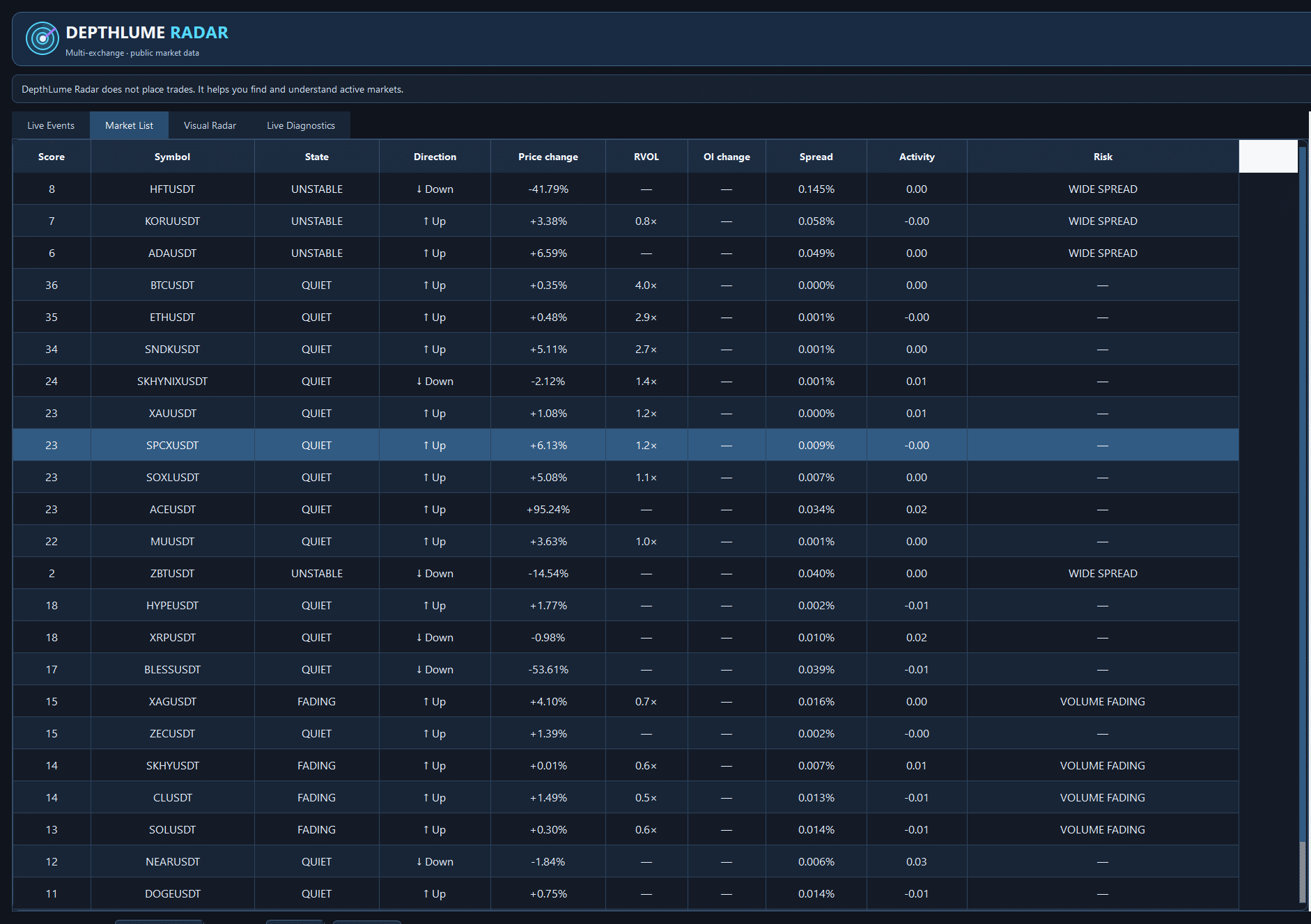Select the MUUSDT row

tap(626, 541)
